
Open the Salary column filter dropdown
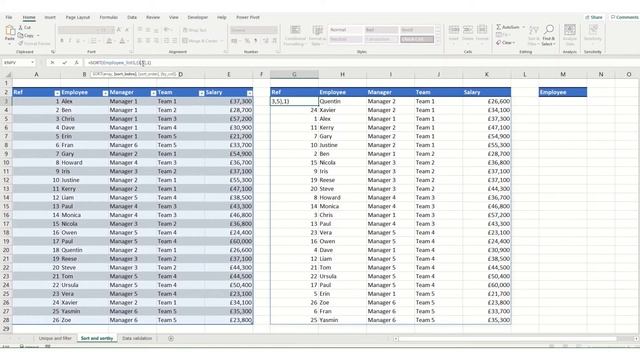tap(249, 93)
